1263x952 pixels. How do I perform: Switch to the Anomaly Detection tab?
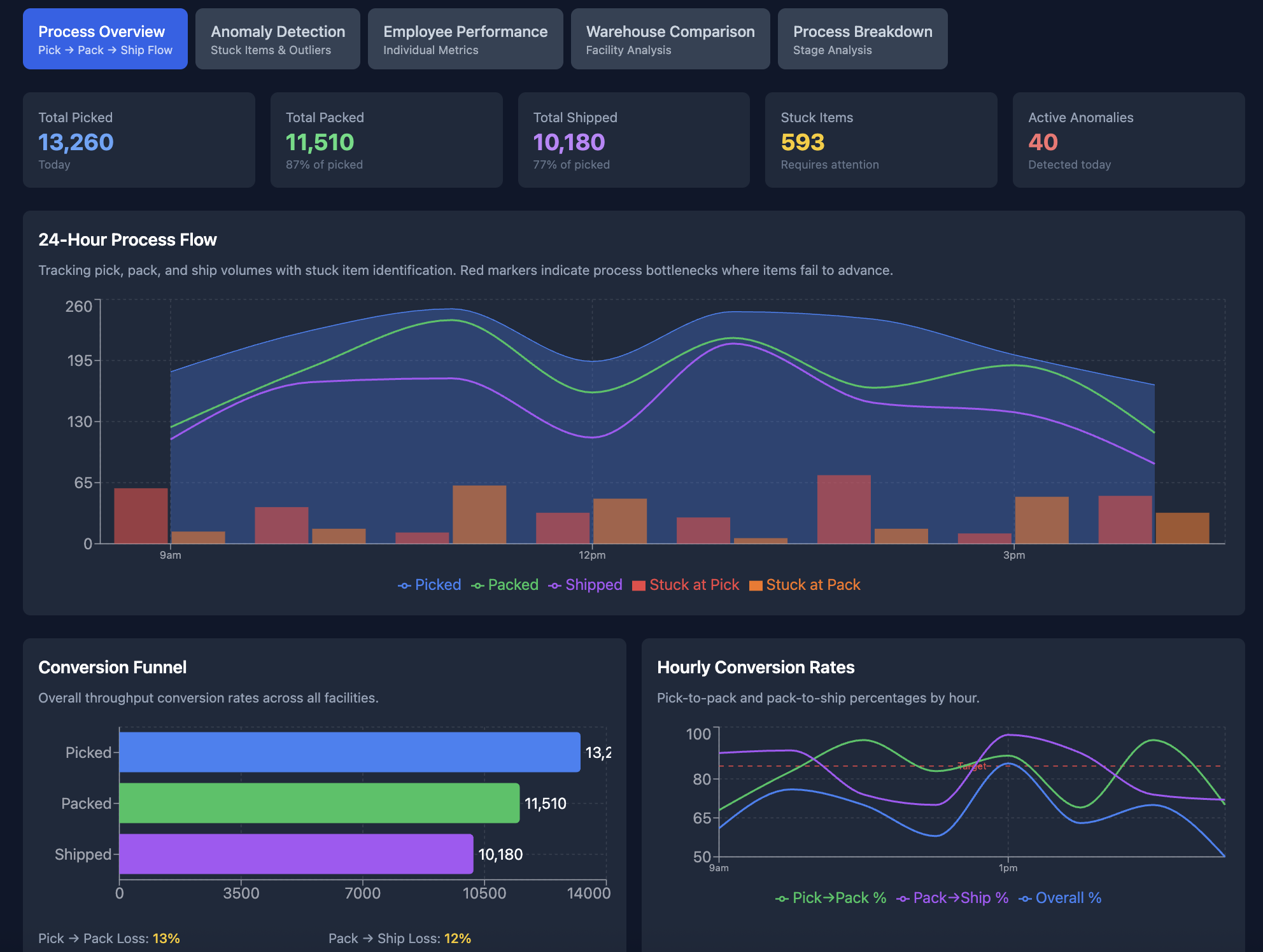[x=278, y=39]
